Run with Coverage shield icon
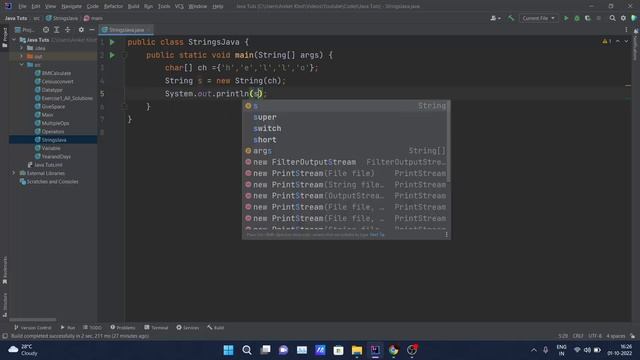 tap(588, 18)
